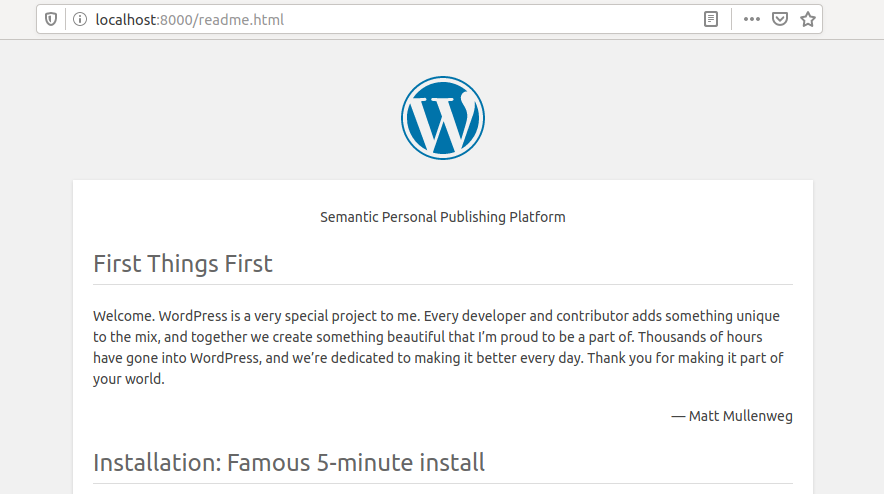The width and height of the screenshot is (884, 494).
Task: Click the tracking protection shield icon
Action: click(x=51, y=20)
